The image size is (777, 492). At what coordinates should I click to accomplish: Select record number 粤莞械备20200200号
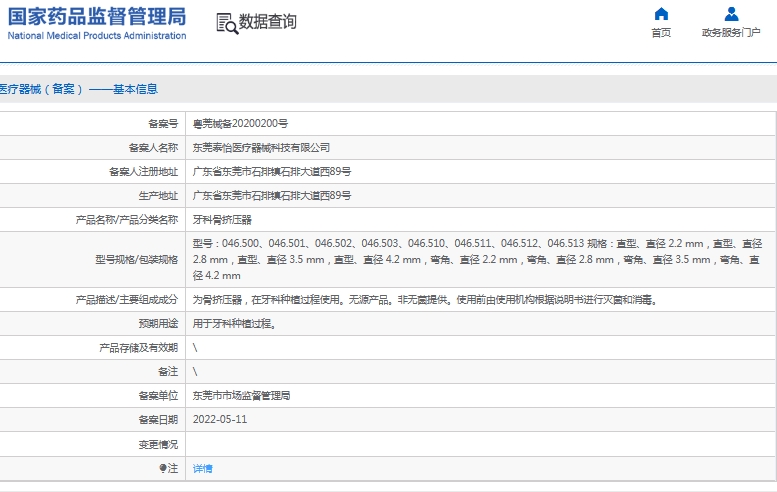click(x=240, y=124)
